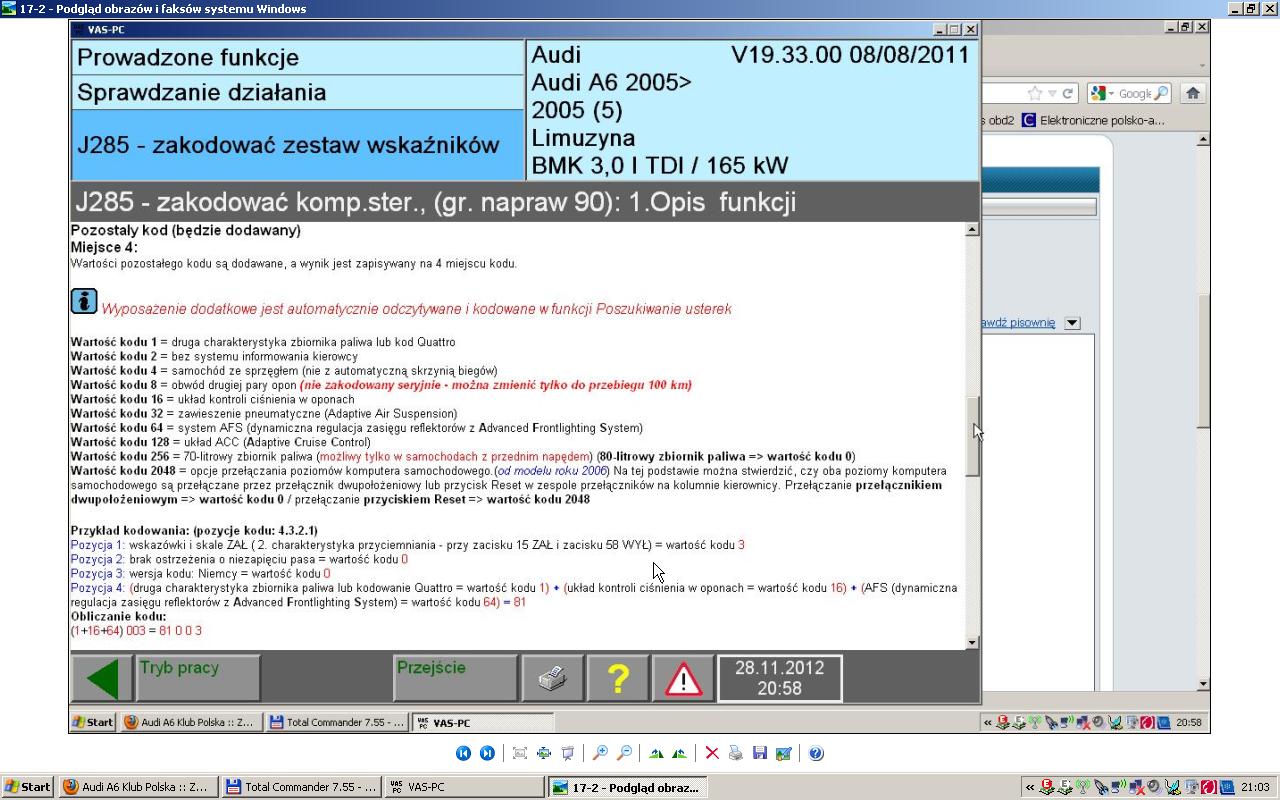1280x800 pixels.
Task: Switch to Total Commander 7.55 on the outer taskbar
Action: 302,787
